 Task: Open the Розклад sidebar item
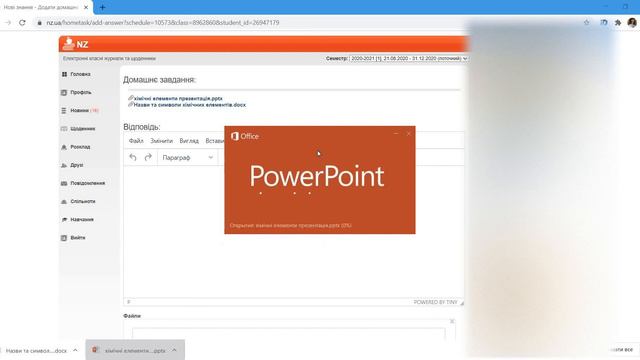(76, 147)
